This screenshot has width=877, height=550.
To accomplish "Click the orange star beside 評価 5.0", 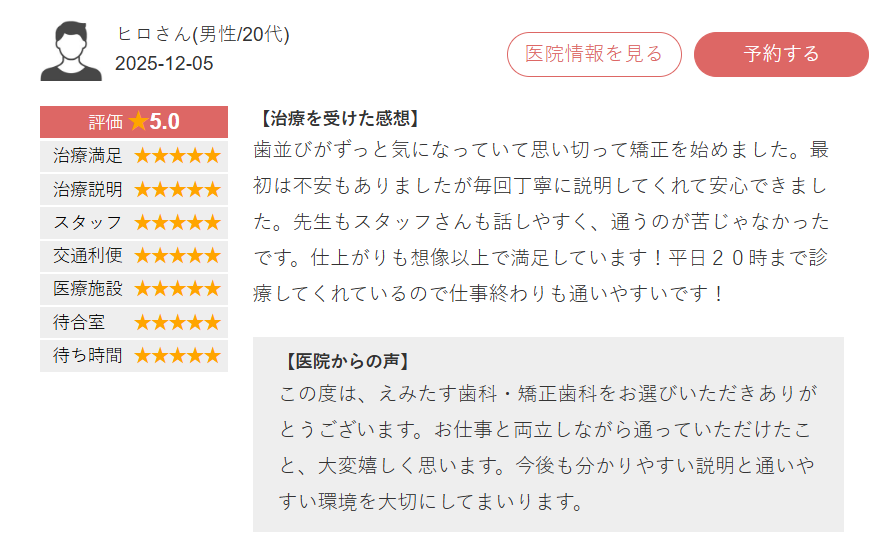I will (x=138, y=122).
